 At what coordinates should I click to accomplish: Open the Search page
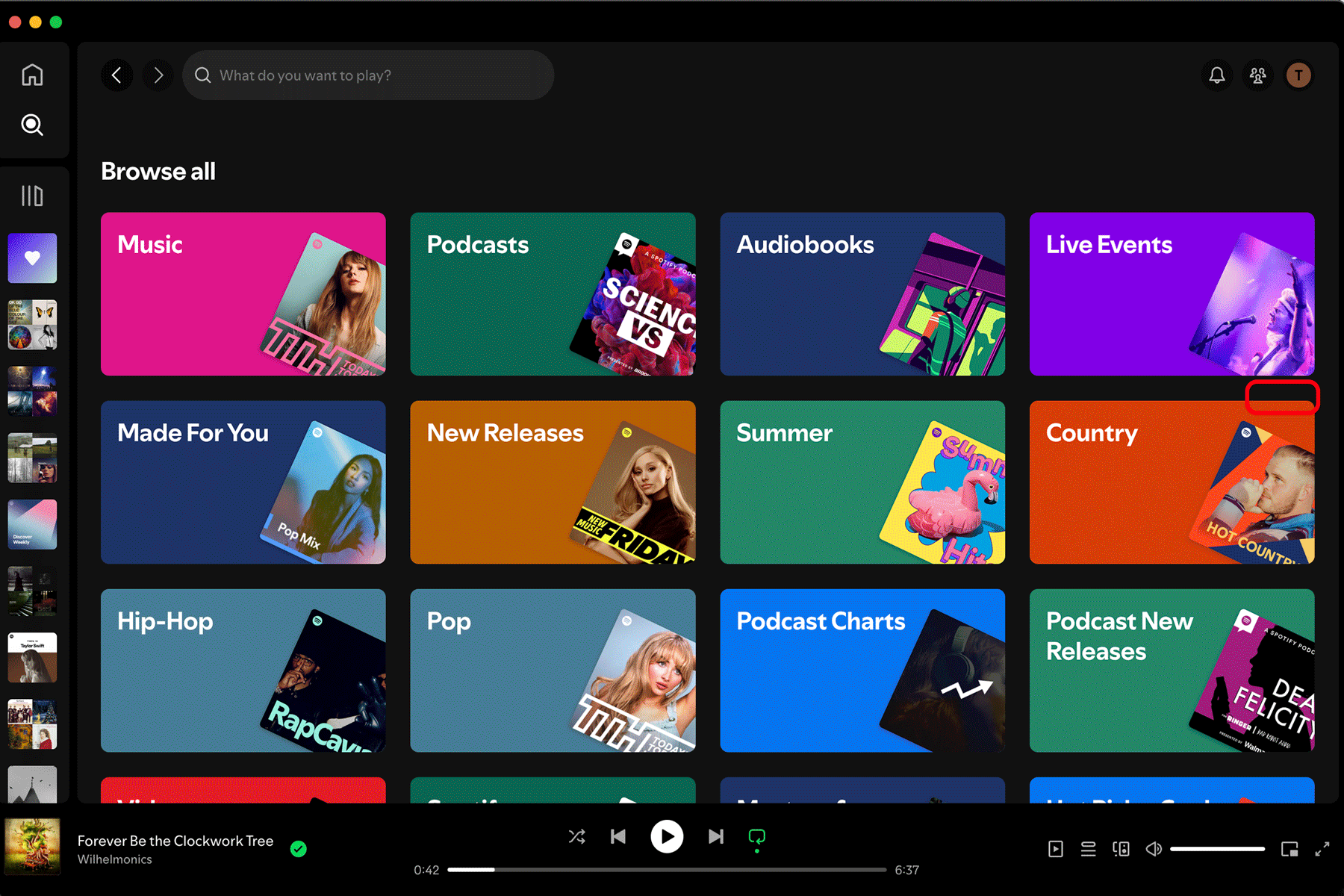(33, 125)
